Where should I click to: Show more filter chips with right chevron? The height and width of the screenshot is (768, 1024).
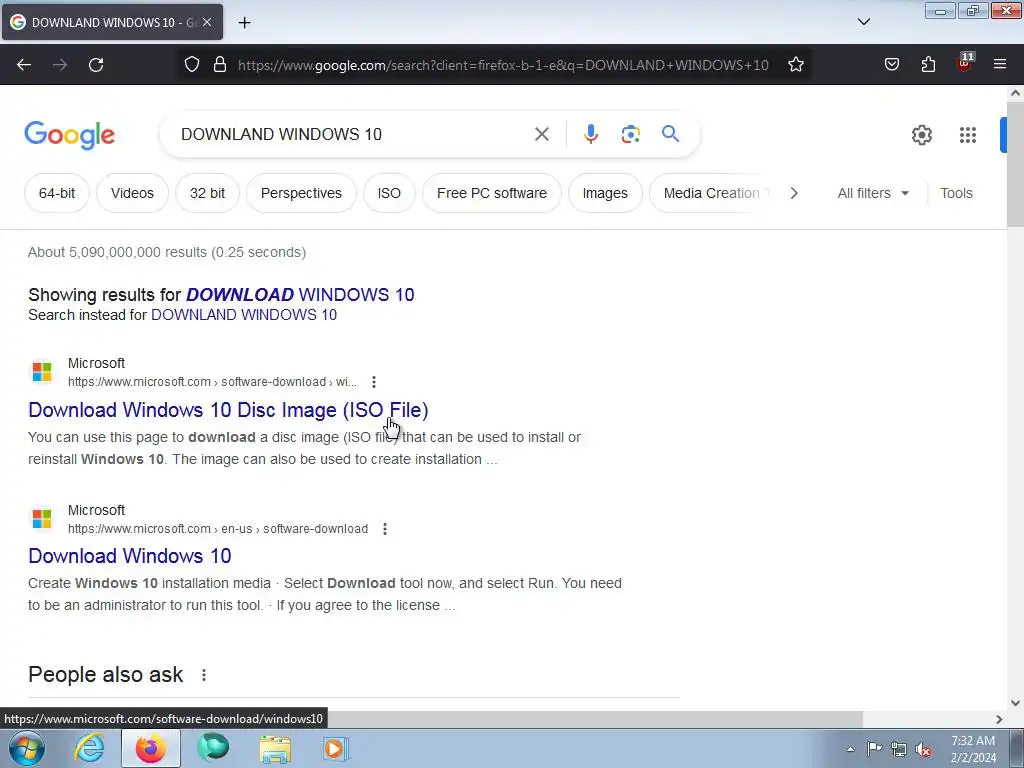click(x=793, y=193)
